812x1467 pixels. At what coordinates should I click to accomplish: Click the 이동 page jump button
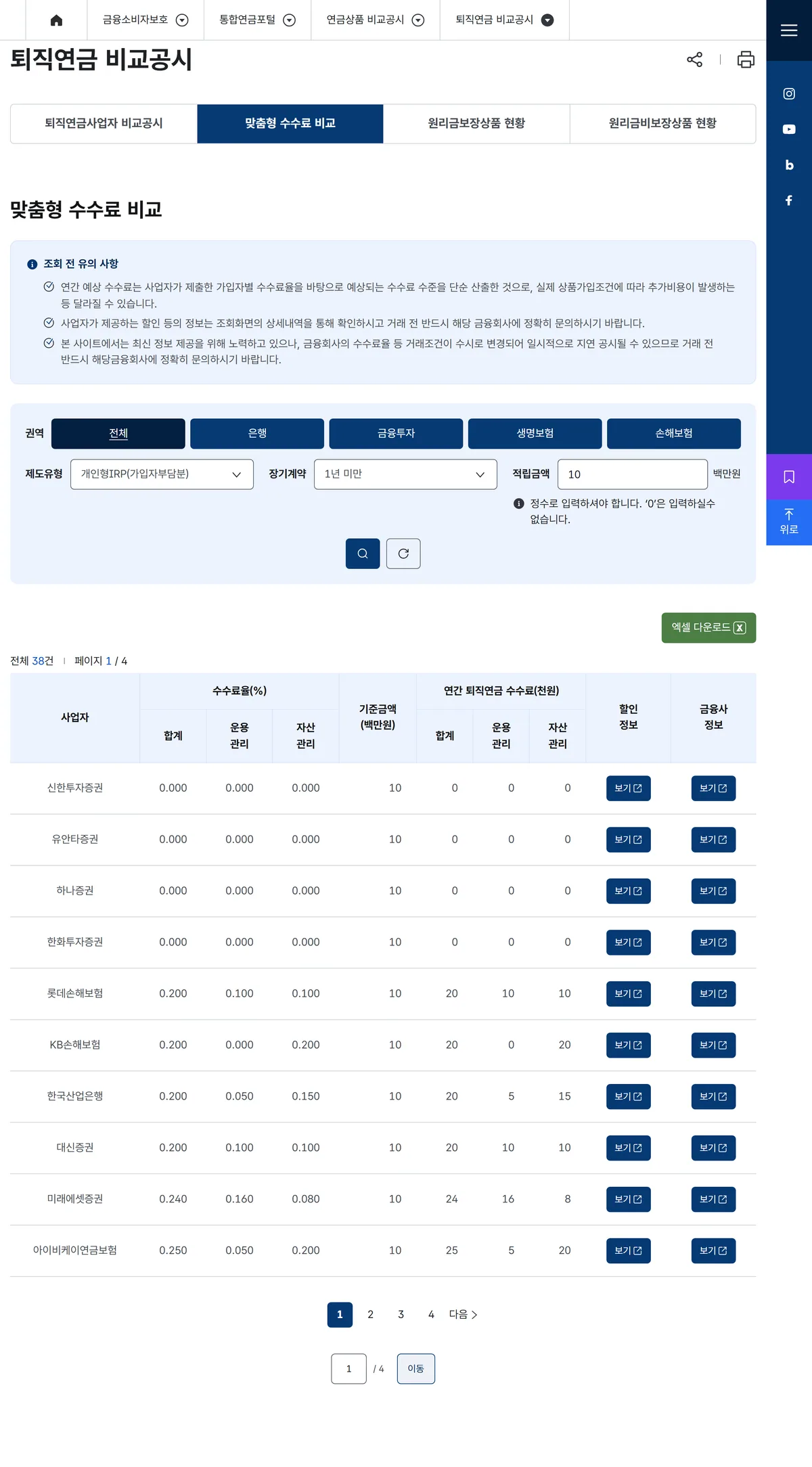(415, 1369)
